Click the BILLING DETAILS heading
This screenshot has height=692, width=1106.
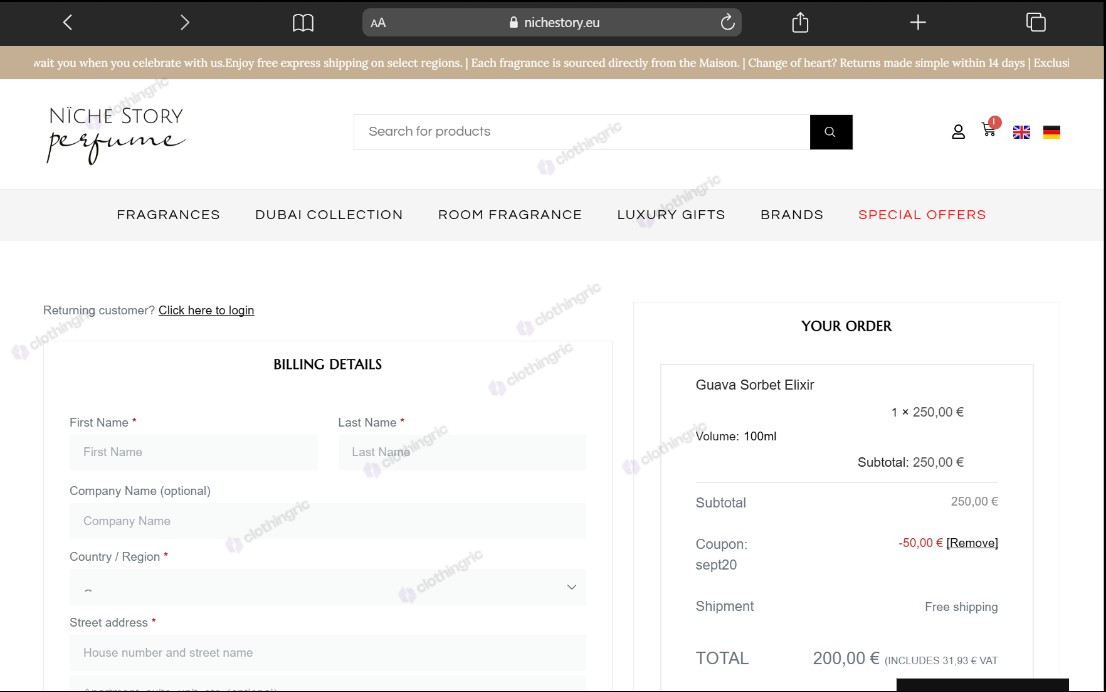(327, 365)
